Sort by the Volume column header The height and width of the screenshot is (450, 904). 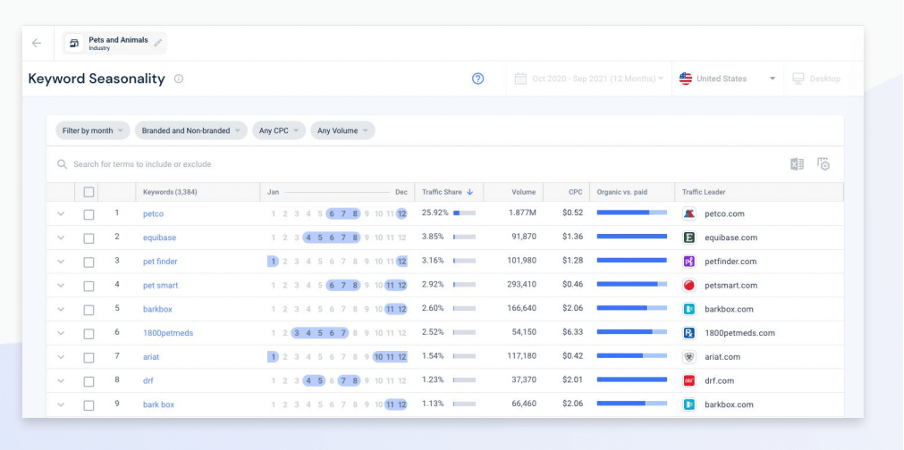[x=523, y=192]
